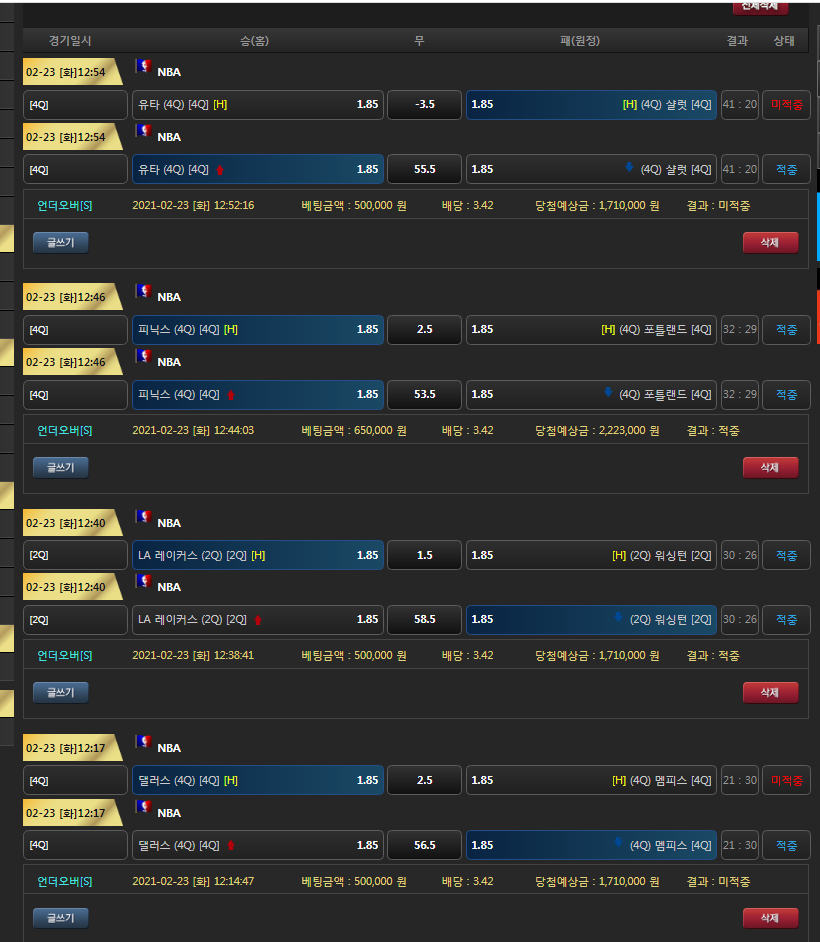Click the -3.5 handicap value cell
820x942 pixels.
click(424, 105)
